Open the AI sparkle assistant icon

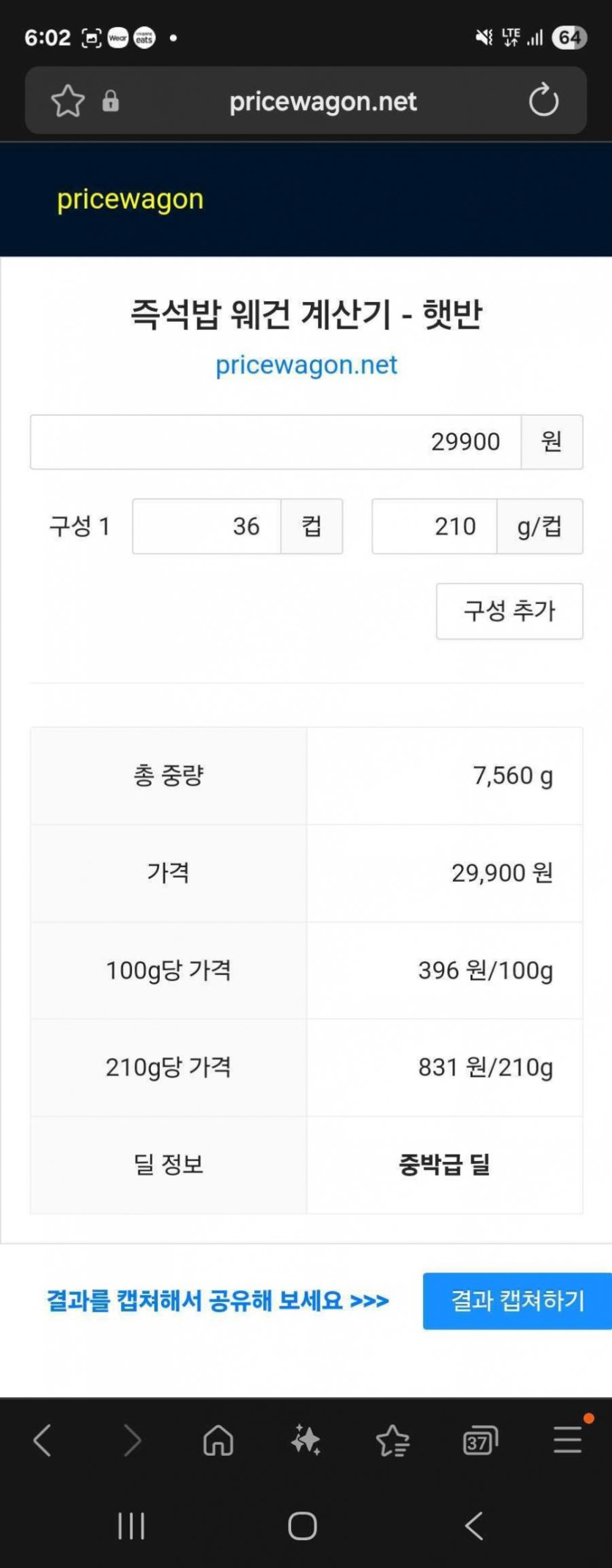tap(306, 1440)
